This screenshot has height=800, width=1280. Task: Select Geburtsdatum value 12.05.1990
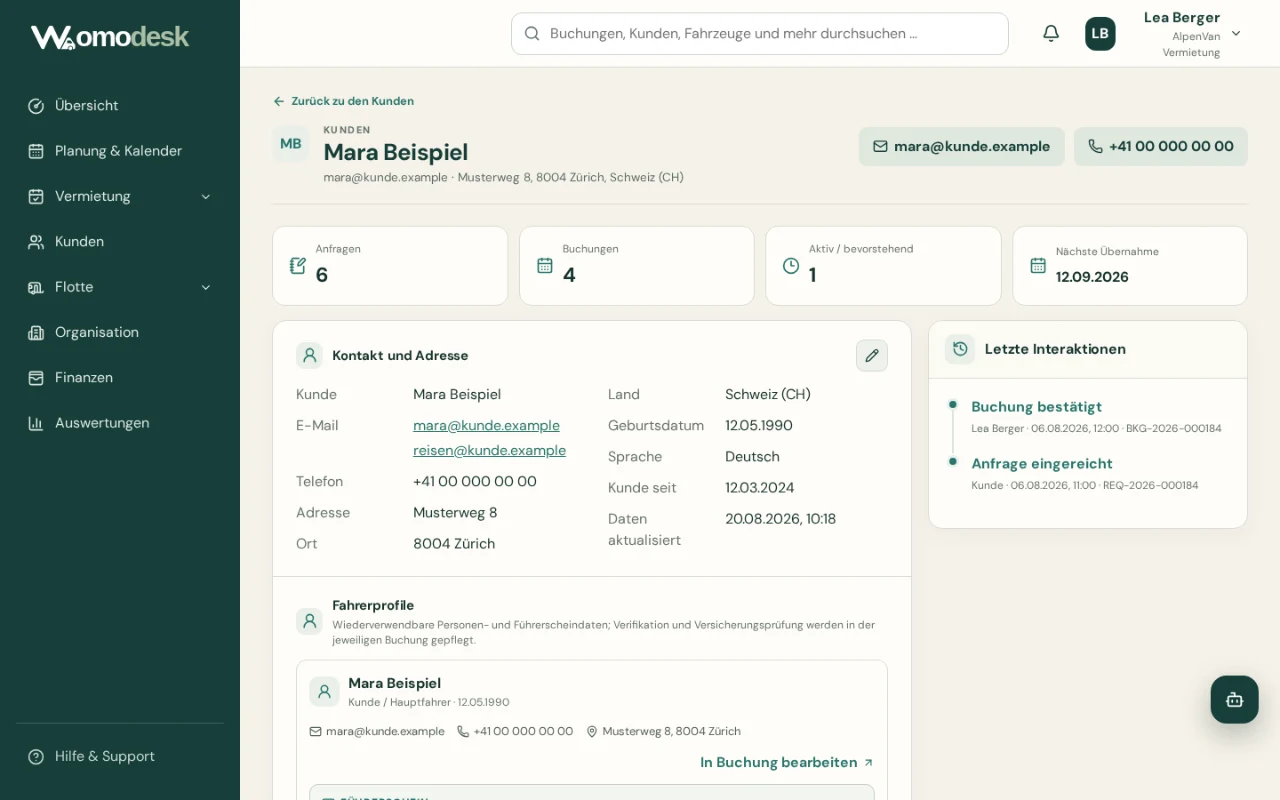point(759,426)
